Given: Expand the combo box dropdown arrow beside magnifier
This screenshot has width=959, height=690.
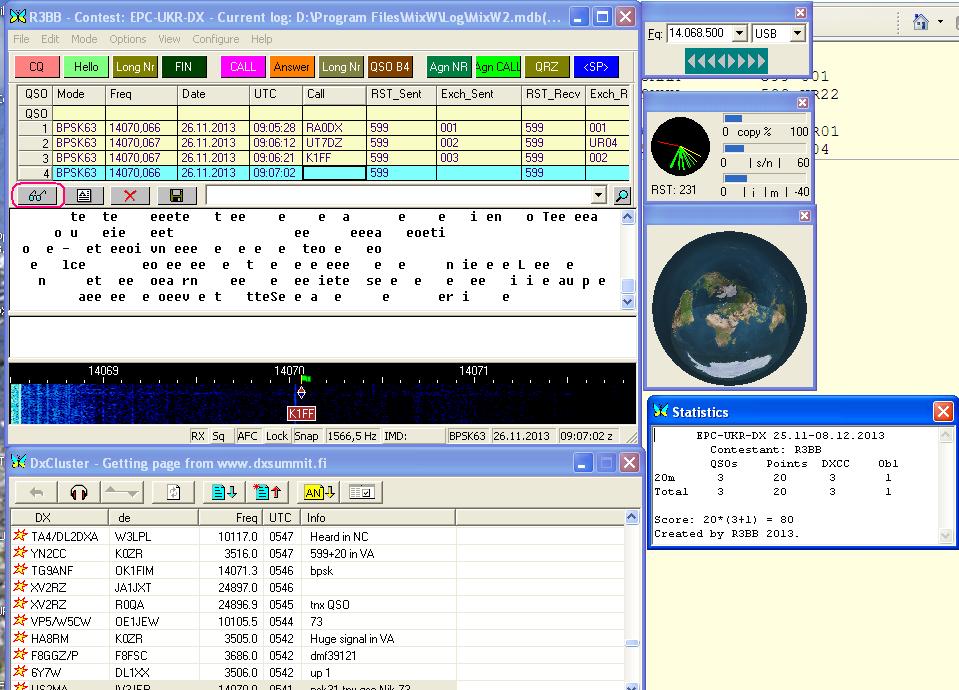Looking at the screenshot, I should 599,196.
